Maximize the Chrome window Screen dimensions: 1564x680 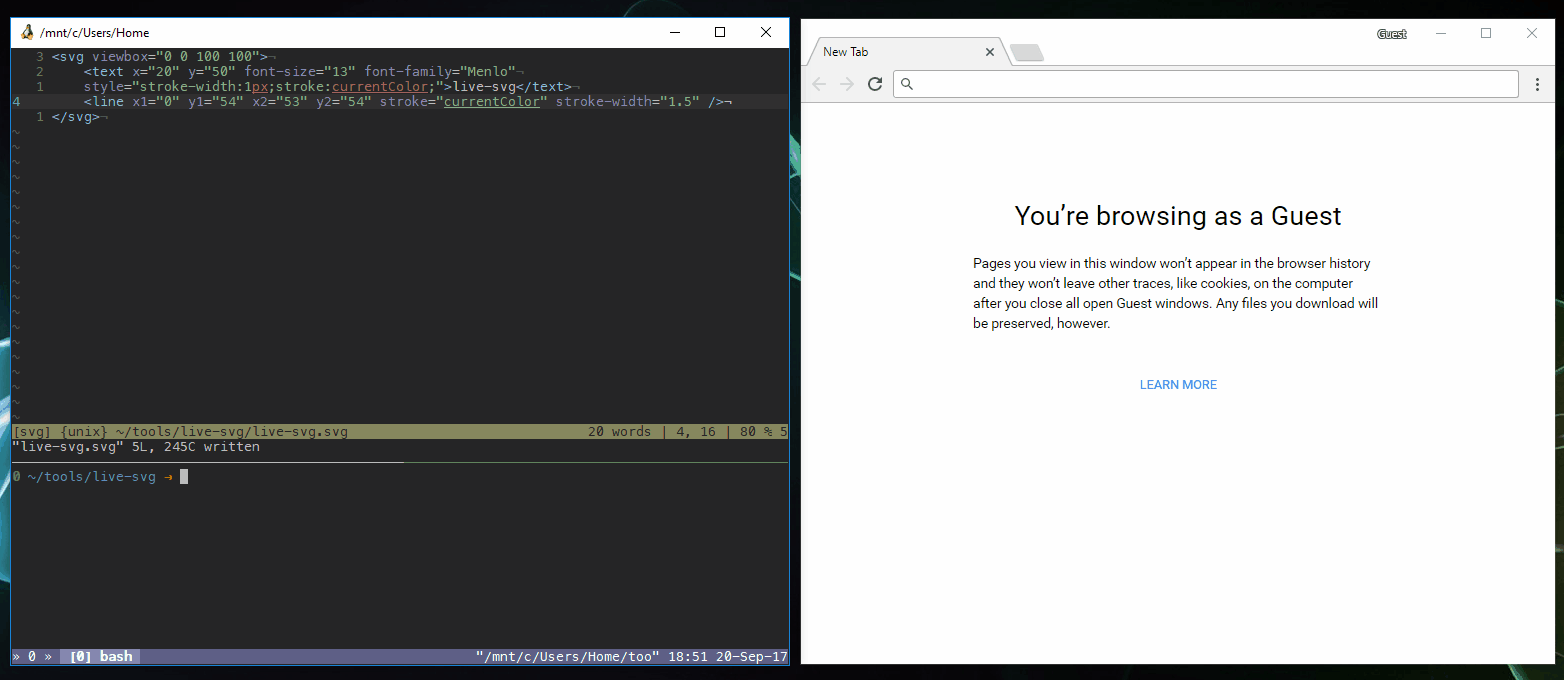1486,33
